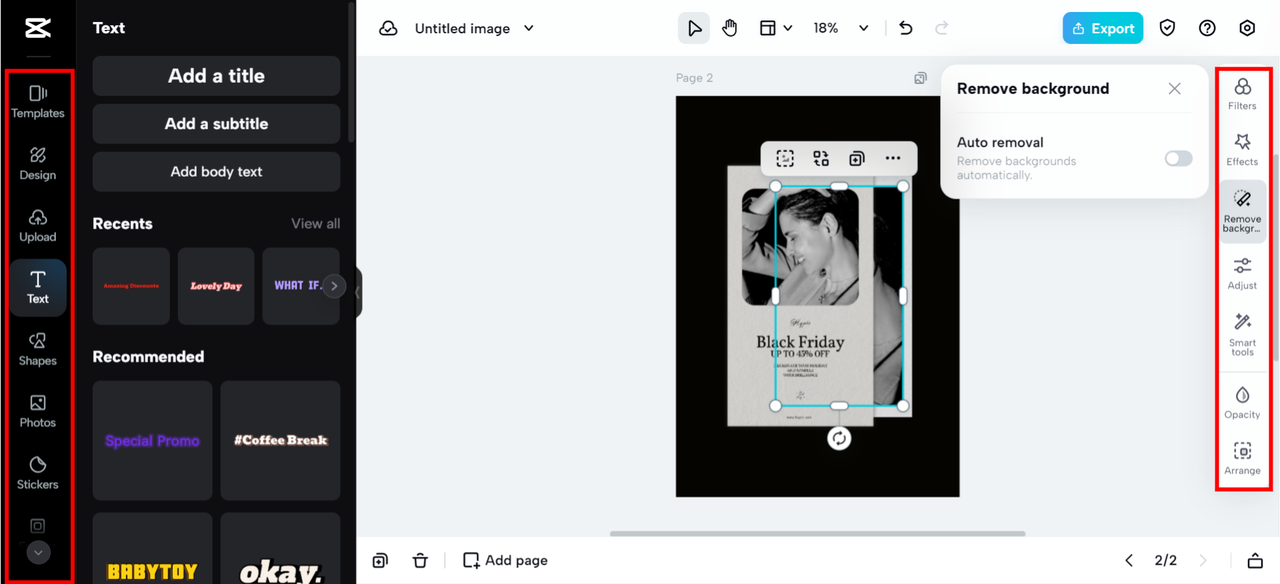Screen dimensions: 1280x584
Task: Click Add body text button
Action: coord(216,172)
